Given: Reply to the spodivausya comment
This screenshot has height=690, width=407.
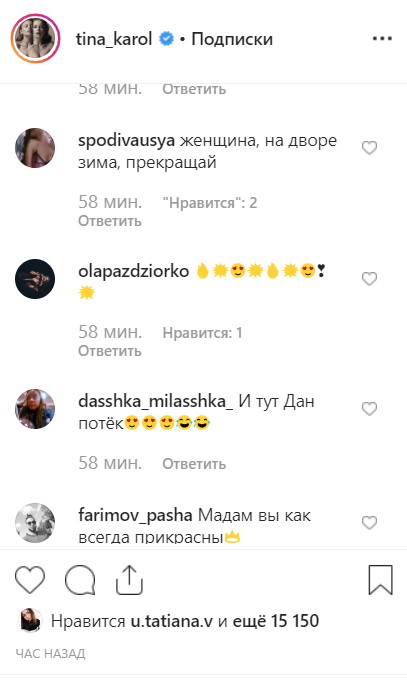Looking at the screenshot, I should pyautogui.click(x=110, y=220).
